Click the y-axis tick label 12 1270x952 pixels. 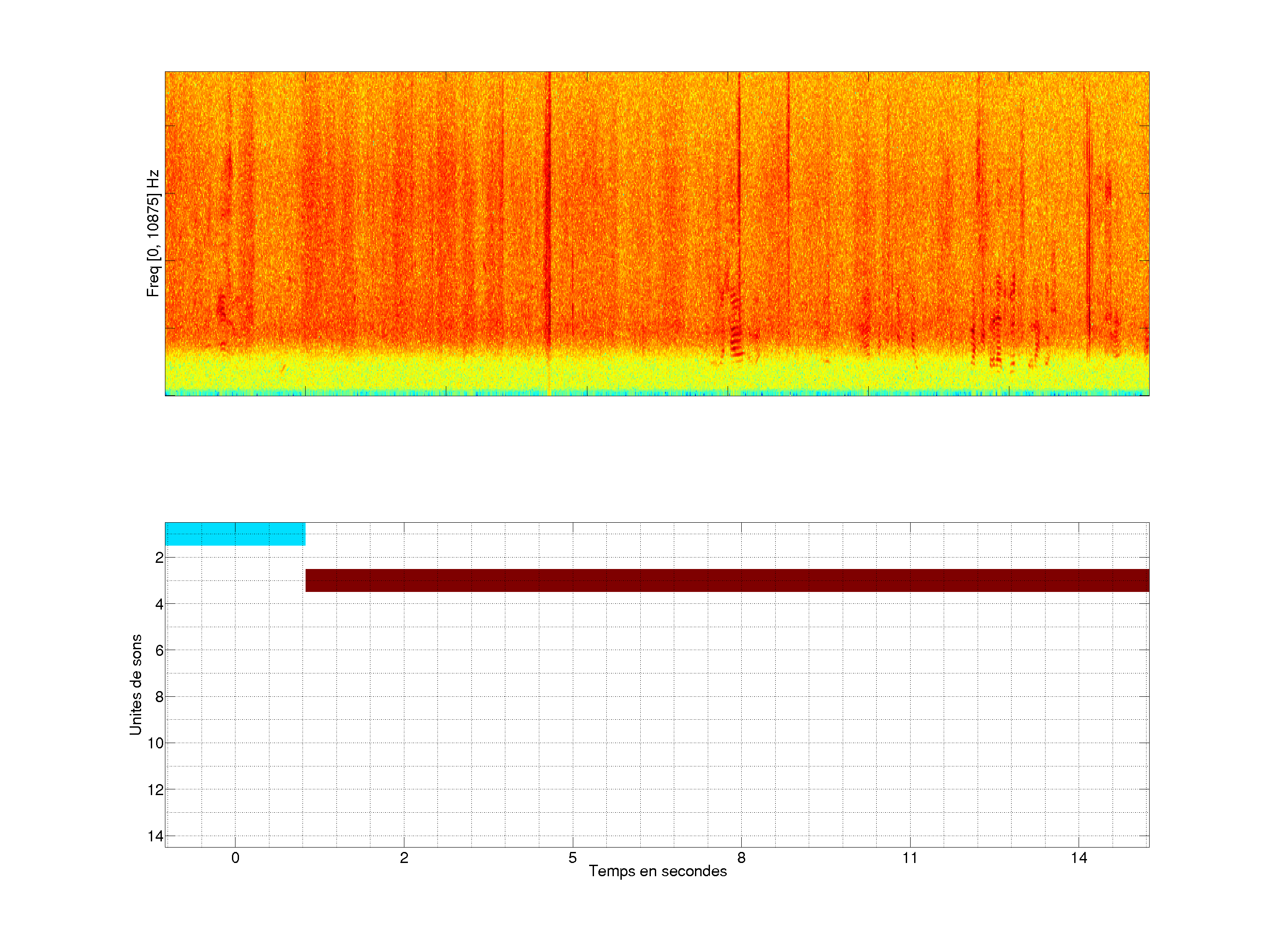(155, 790)
